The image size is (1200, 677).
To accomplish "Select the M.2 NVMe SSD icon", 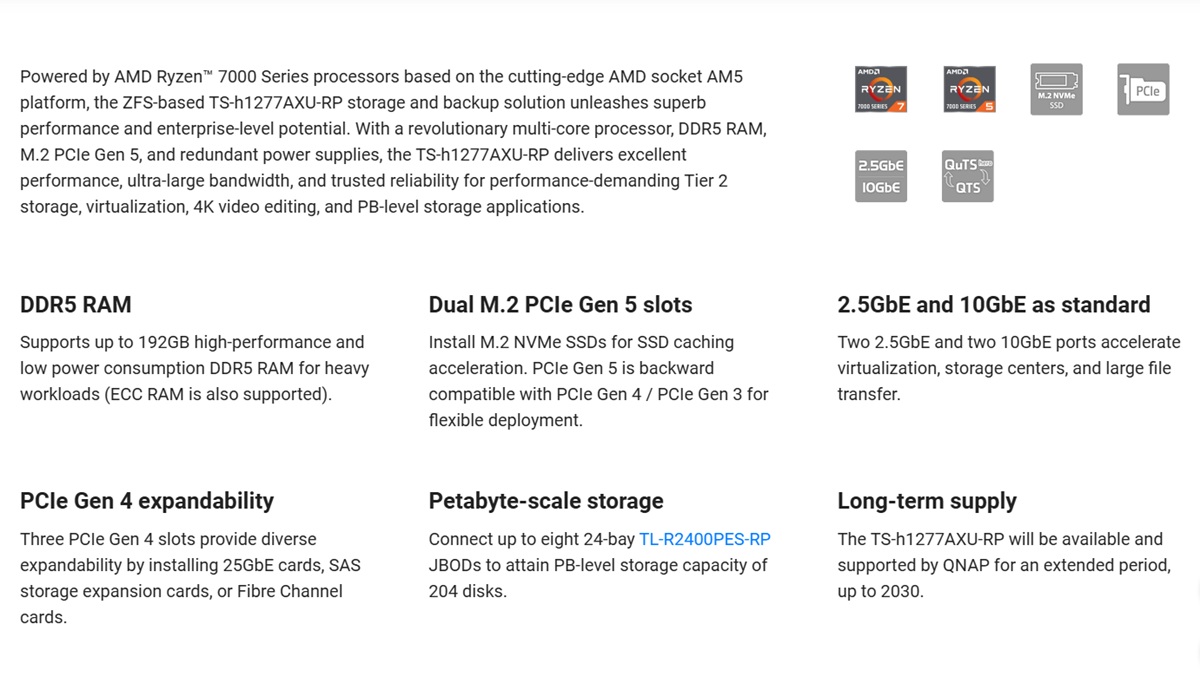I will tap(1056, 90).
